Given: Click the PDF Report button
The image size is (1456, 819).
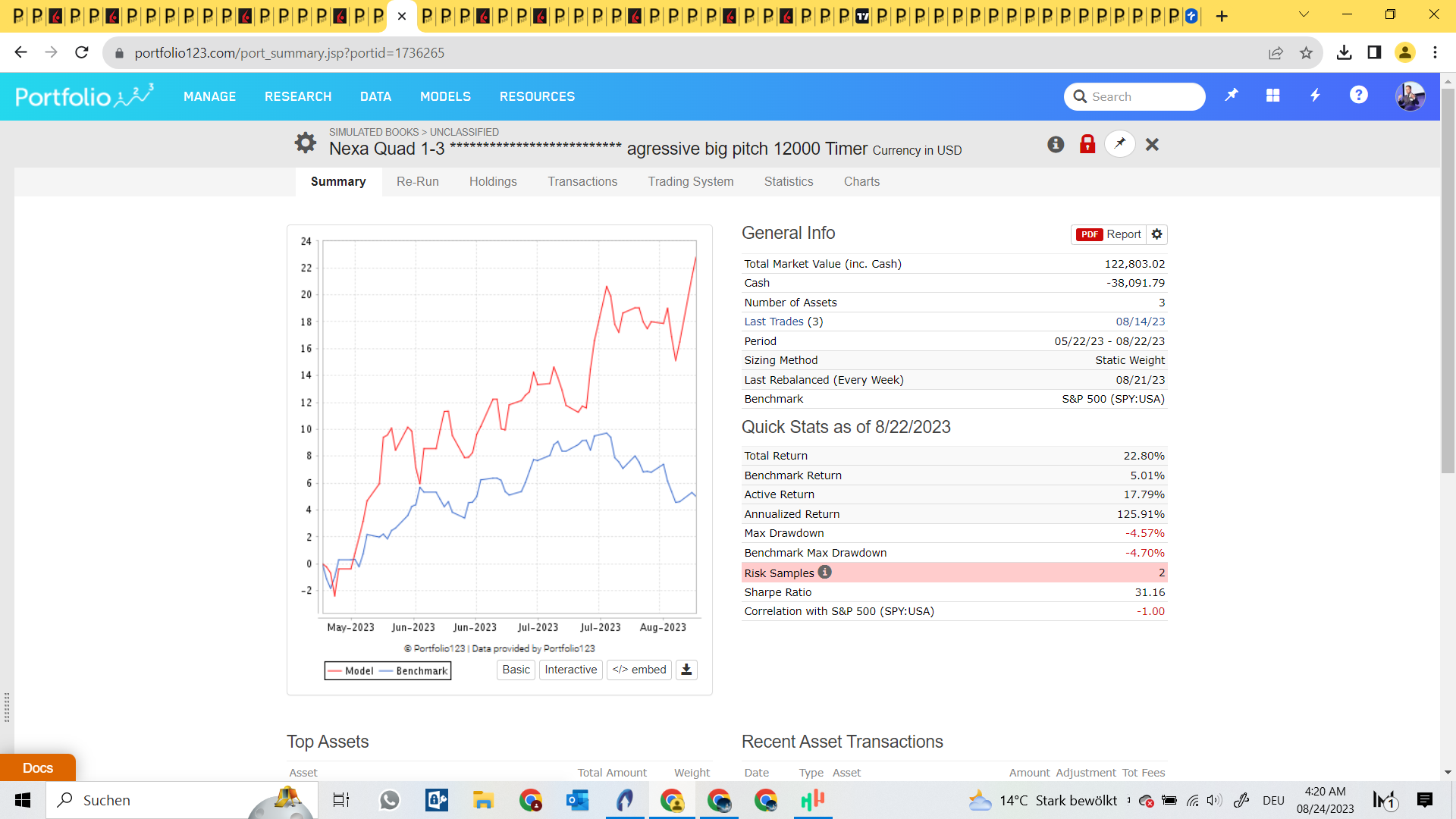Looking at the screenshot, I should (1108, 234).
